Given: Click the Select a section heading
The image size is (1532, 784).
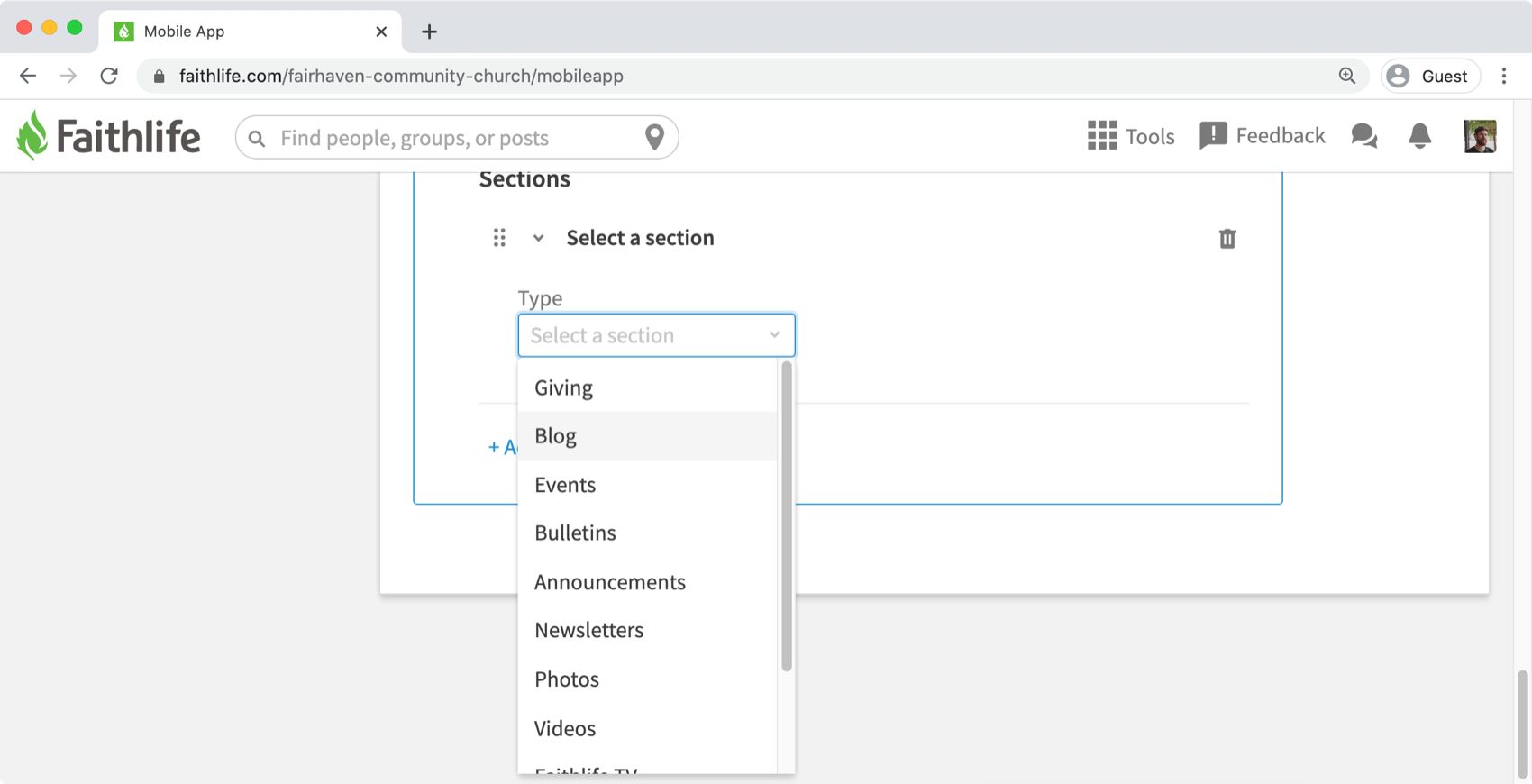Looking at the screenshot, I should click(640, 238).
